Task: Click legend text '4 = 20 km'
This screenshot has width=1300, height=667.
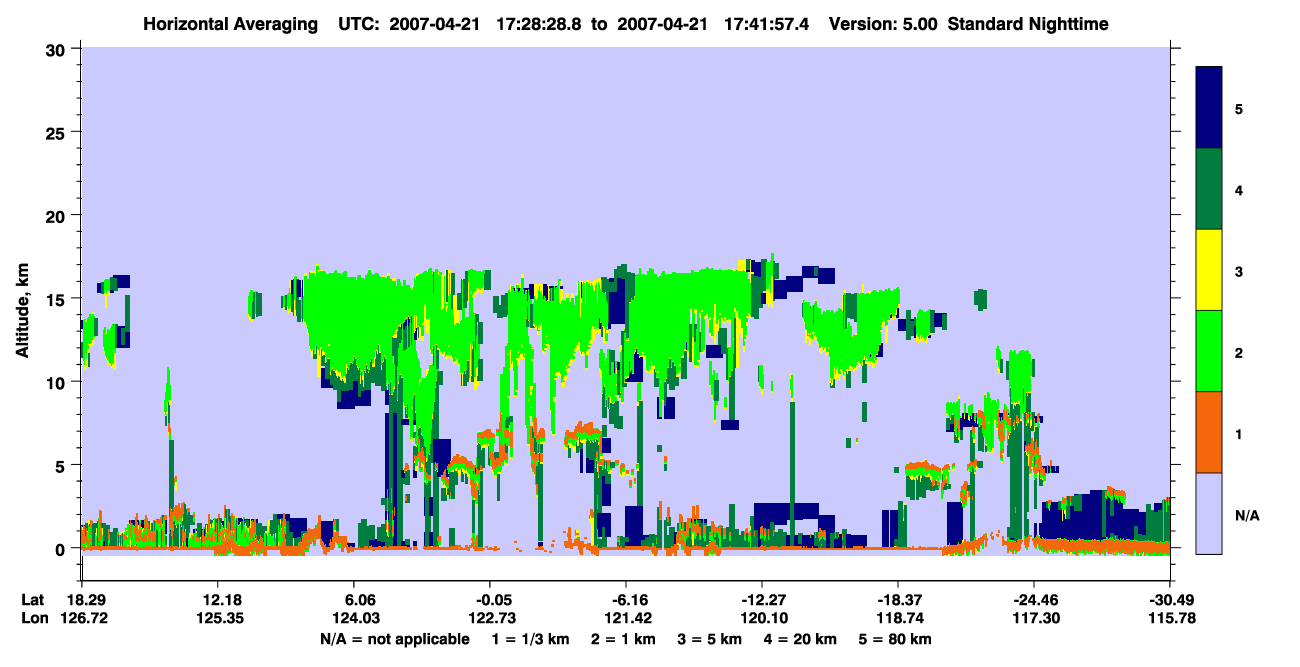Action: tap(802, 639)
